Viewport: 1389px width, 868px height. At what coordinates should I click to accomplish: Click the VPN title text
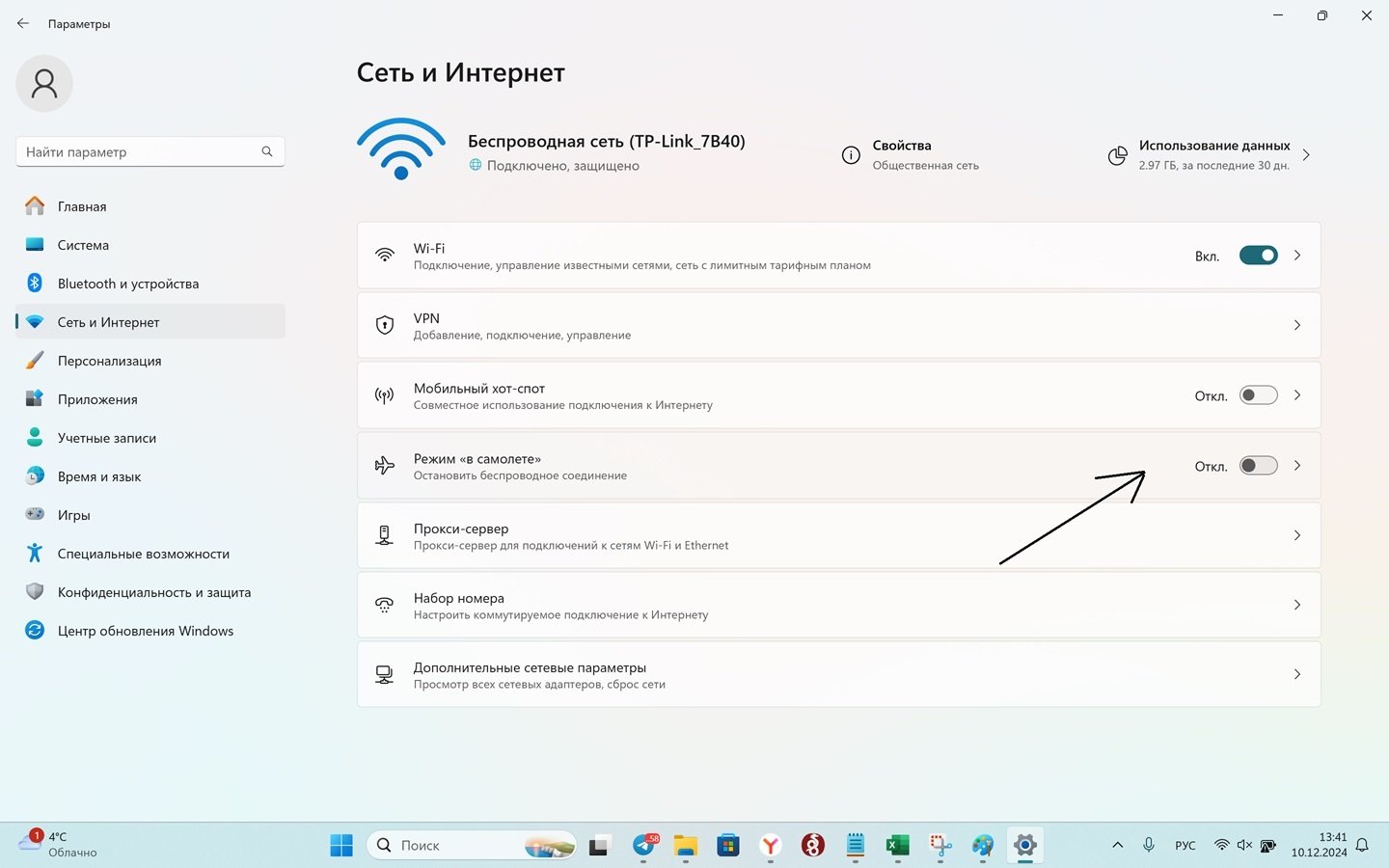click(x=426, y=318)
